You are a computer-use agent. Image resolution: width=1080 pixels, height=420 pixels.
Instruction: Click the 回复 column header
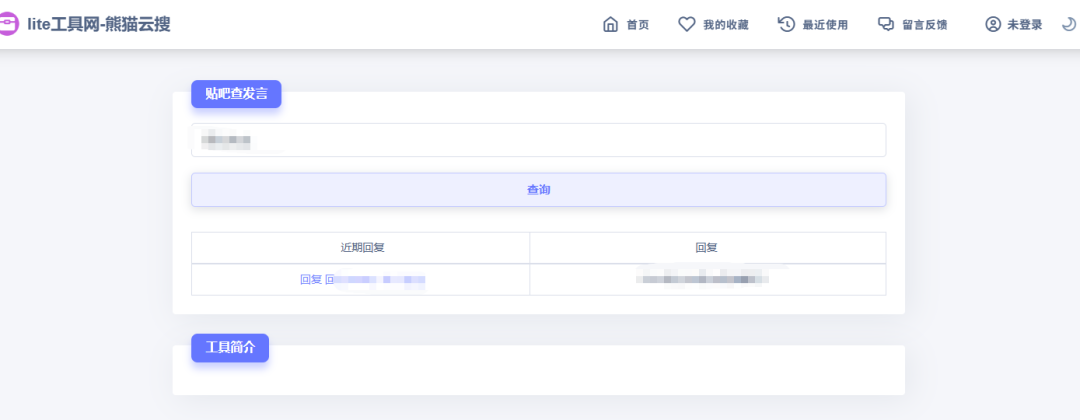click(x=707, y=247)
